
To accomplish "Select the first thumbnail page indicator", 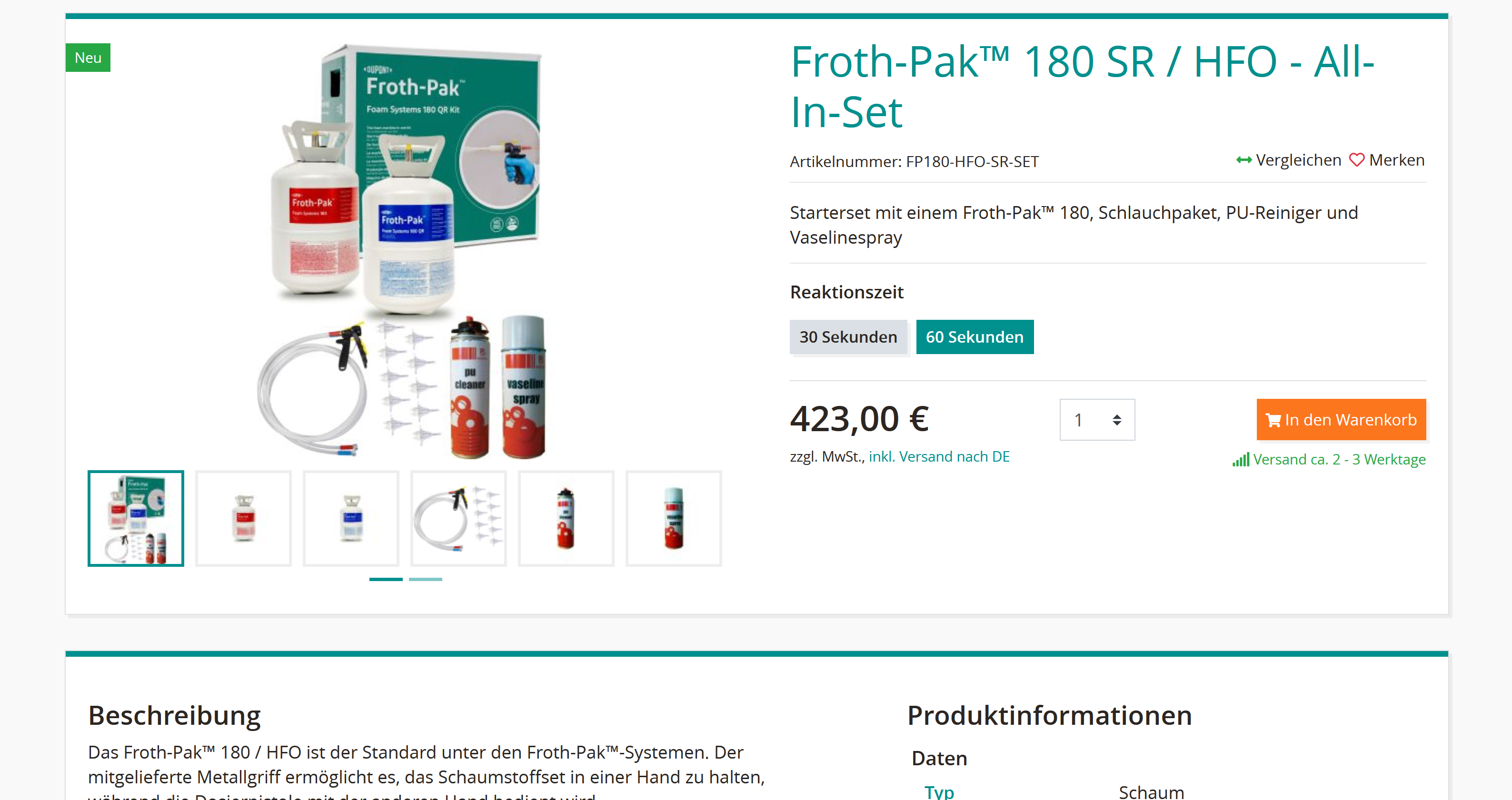I will (x=386, y=579).
